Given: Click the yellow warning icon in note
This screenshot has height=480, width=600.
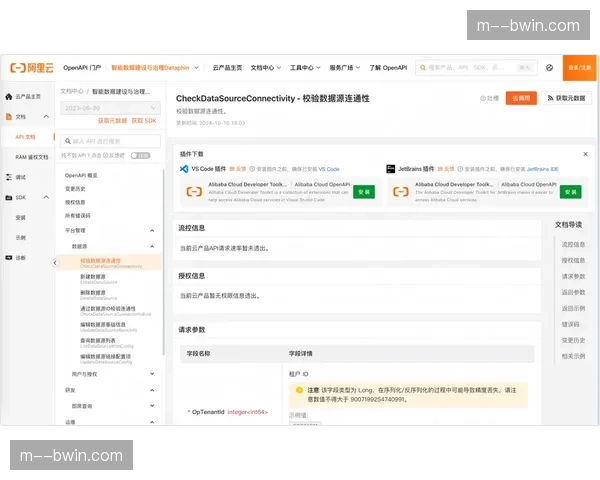Looking at the screenshot, I should tap(300, 390).
